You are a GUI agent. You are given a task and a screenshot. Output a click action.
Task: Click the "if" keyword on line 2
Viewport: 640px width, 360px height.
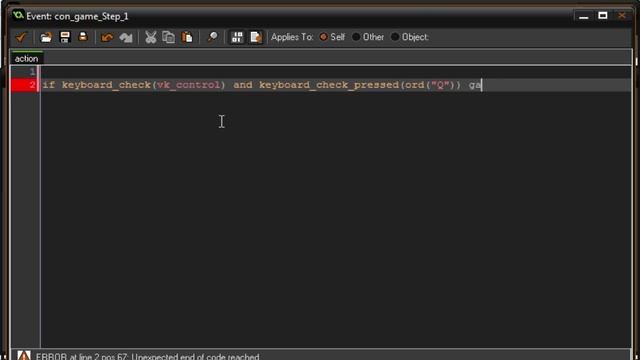coord(49,85)
